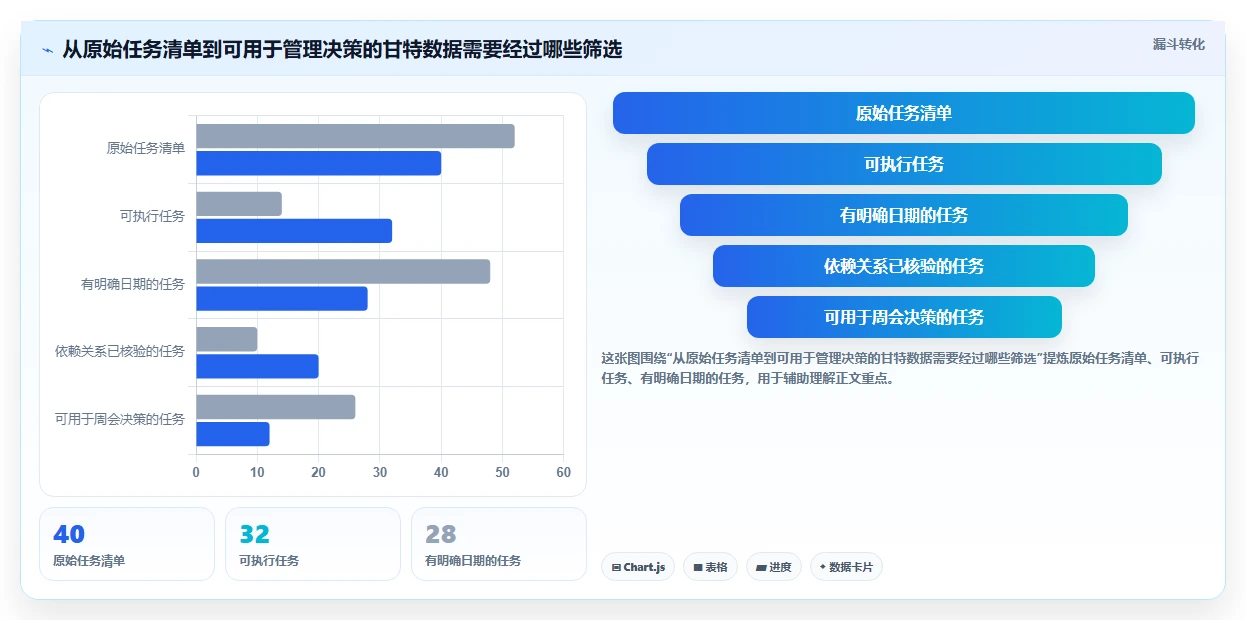1246x620 pixels.
Task: Select the 有明确日期的任务 funnel stage
Action: (x=904, y=215)
